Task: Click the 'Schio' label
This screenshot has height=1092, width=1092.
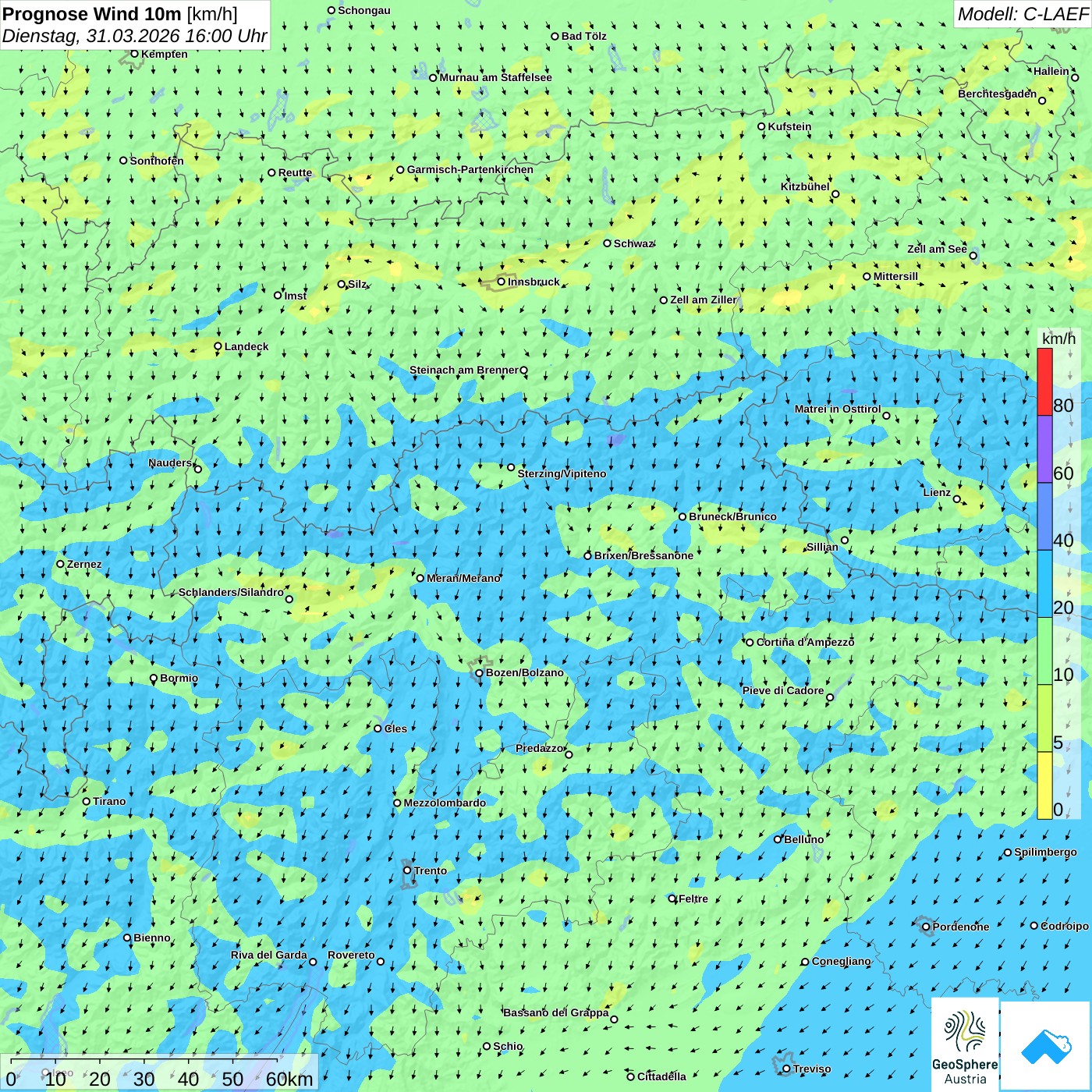Action: coord(508,1046)
